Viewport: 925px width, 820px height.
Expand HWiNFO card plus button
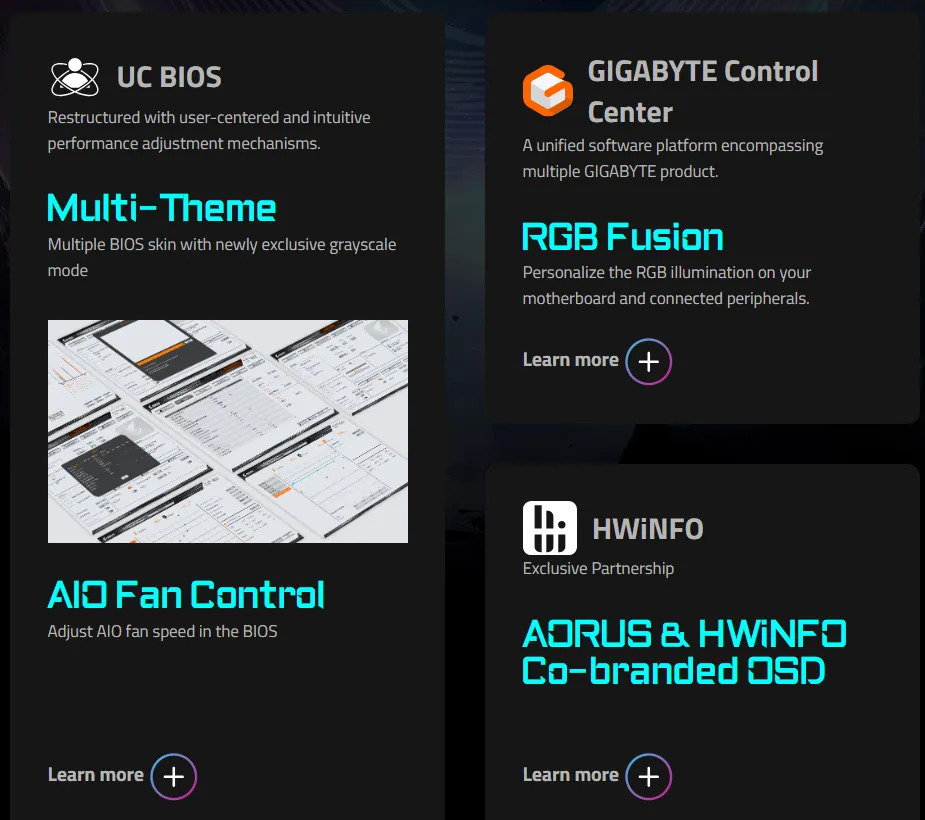[648, 776]
